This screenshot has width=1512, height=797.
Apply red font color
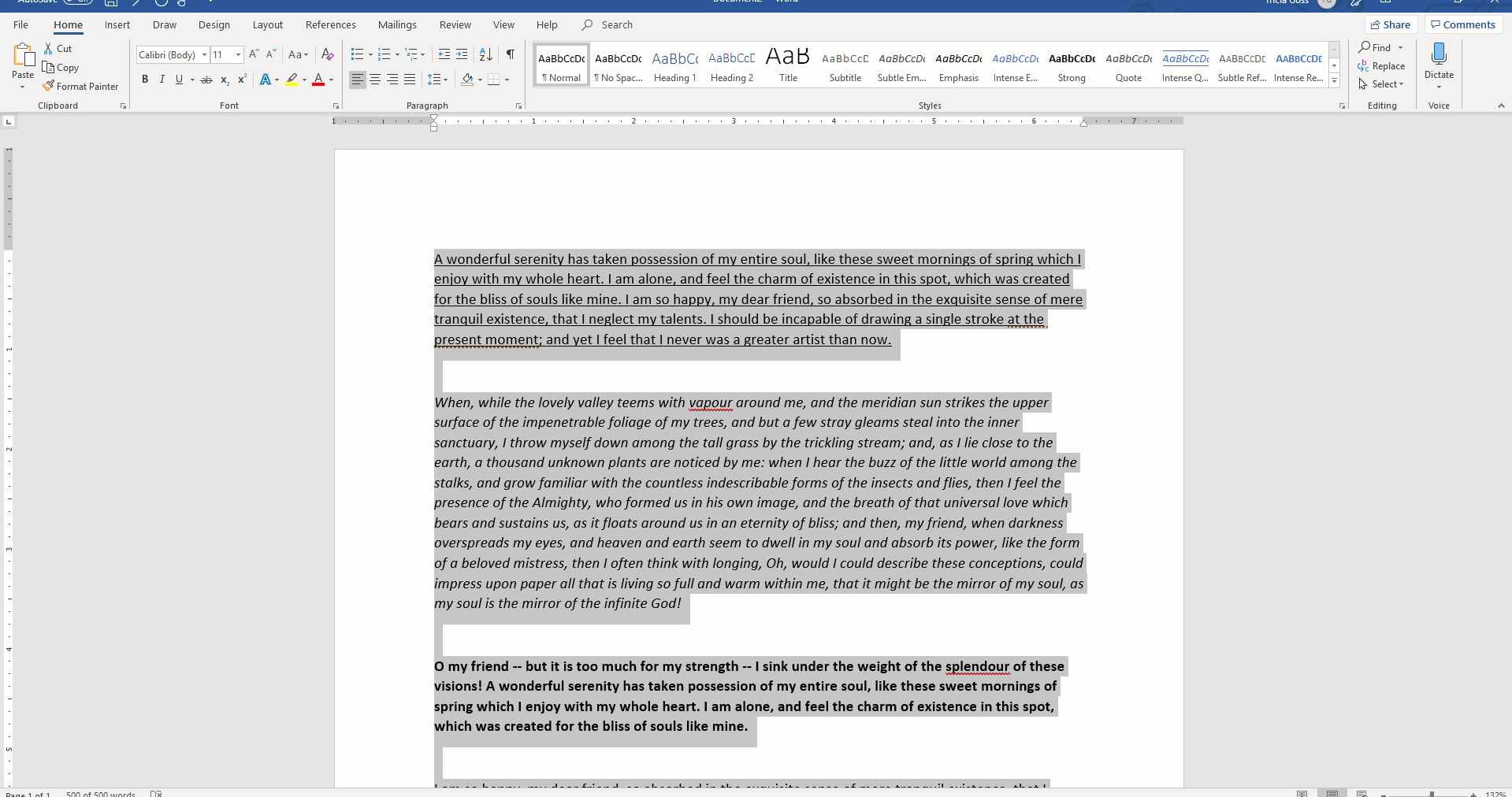[318, 80]
